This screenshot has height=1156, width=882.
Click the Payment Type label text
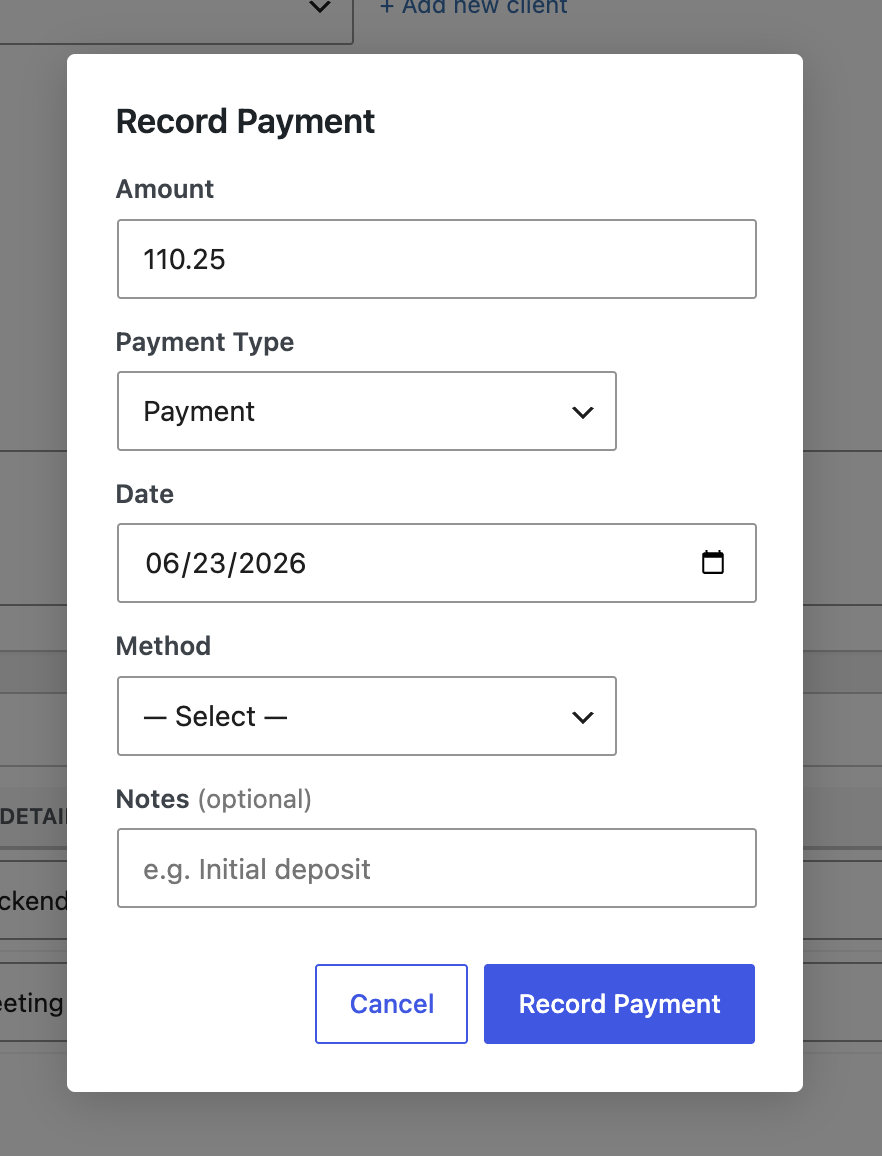coord(205,342)
